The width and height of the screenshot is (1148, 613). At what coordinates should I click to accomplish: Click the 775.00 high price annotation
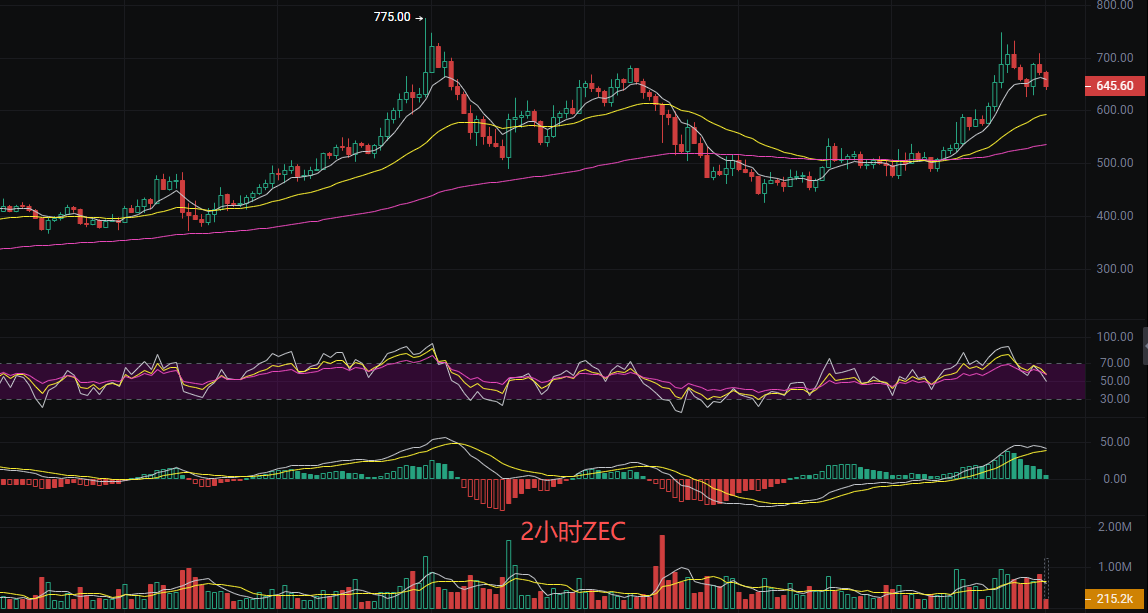(392, 17)
